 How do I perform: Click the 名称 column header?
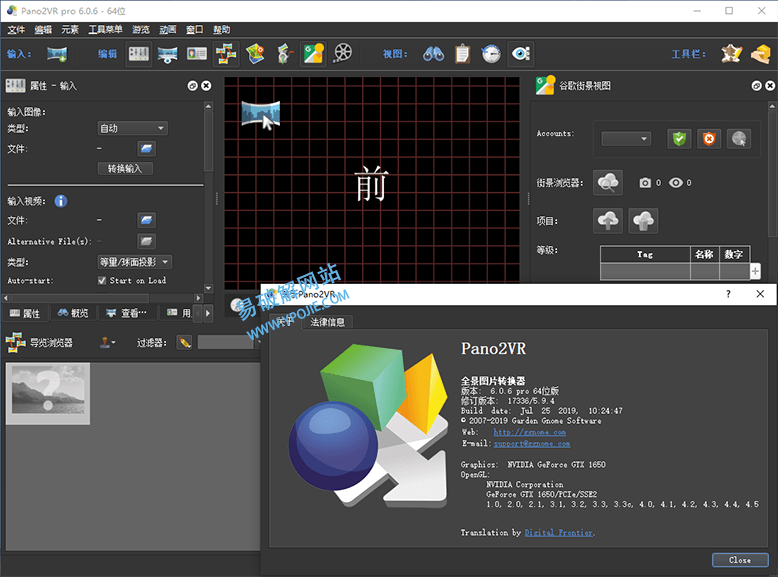click(x=705, y=255)
